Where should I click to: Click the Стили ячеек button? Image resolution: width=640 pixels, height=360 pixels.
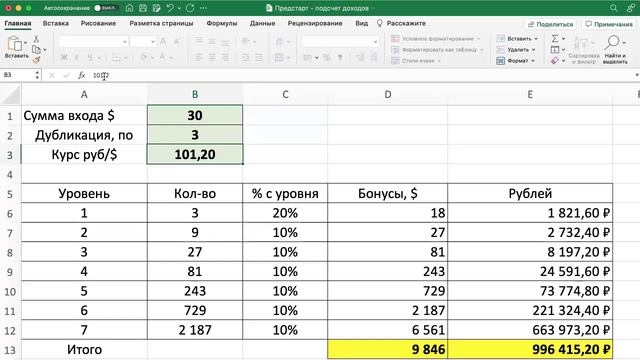click(416, 61)
